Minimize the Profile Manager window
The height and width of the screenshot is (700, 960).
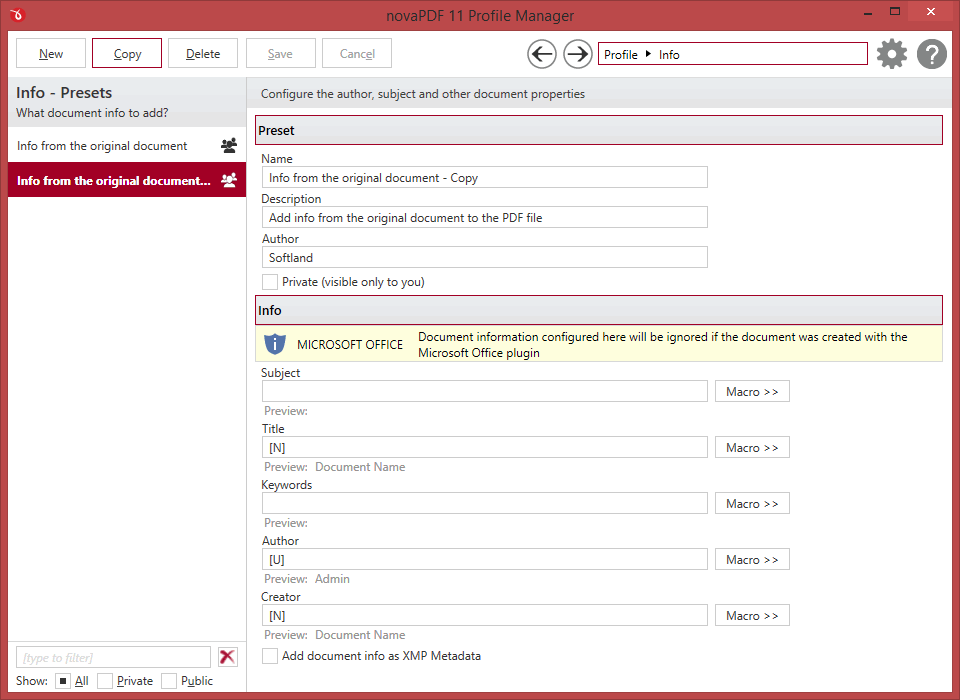pyautogui.click(x=868, y=12)
